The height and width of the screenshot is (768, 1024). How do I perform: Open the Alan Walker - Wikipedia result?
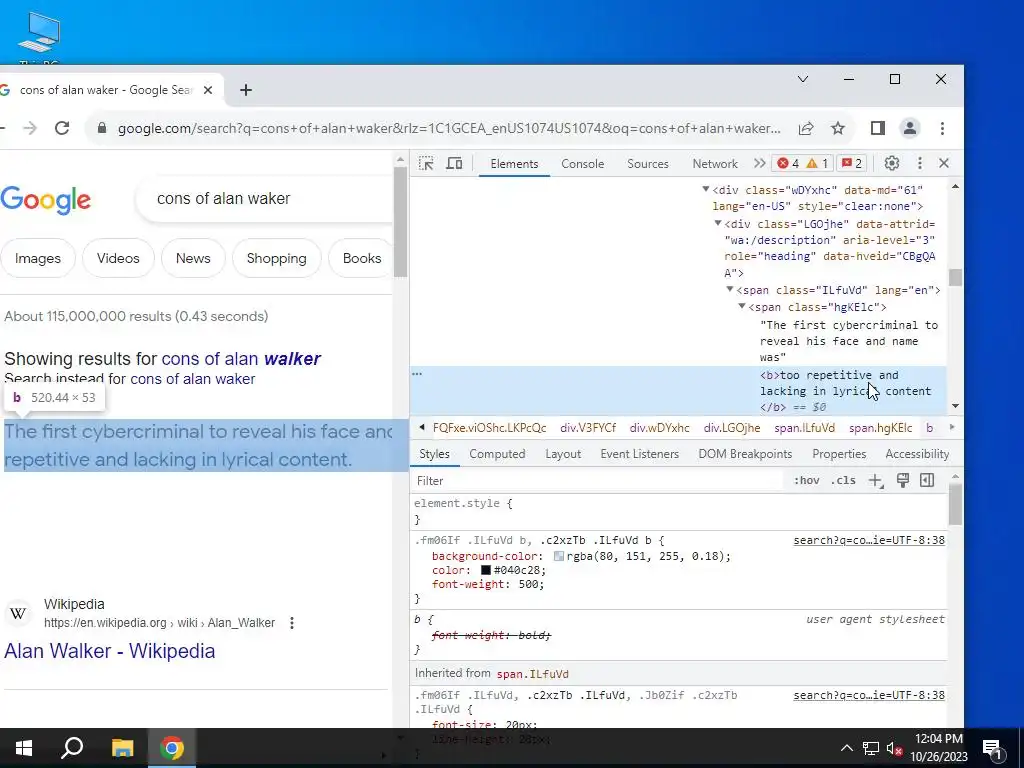110,651
